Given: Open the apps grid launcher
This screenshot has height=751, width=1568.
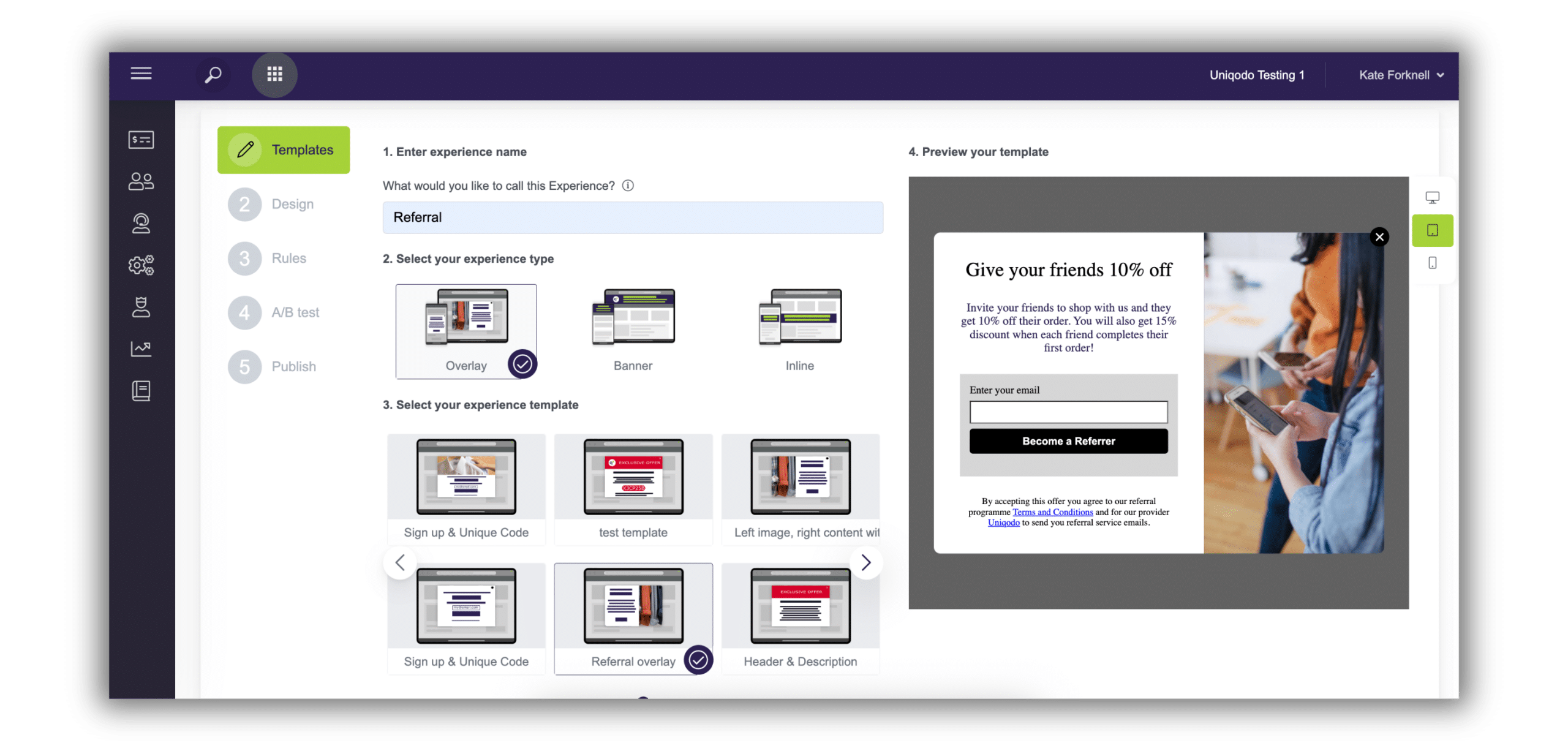Looking at the screenshot, I should [274, 75].
